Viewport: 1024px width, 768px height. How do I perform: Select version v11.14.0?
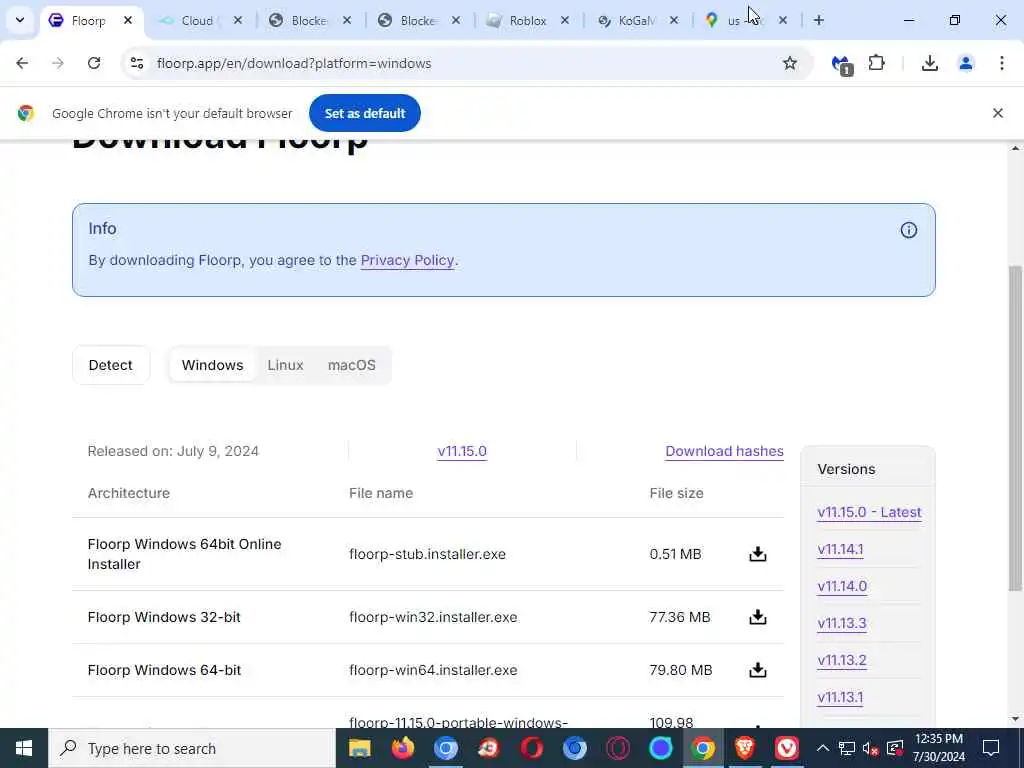842,586
